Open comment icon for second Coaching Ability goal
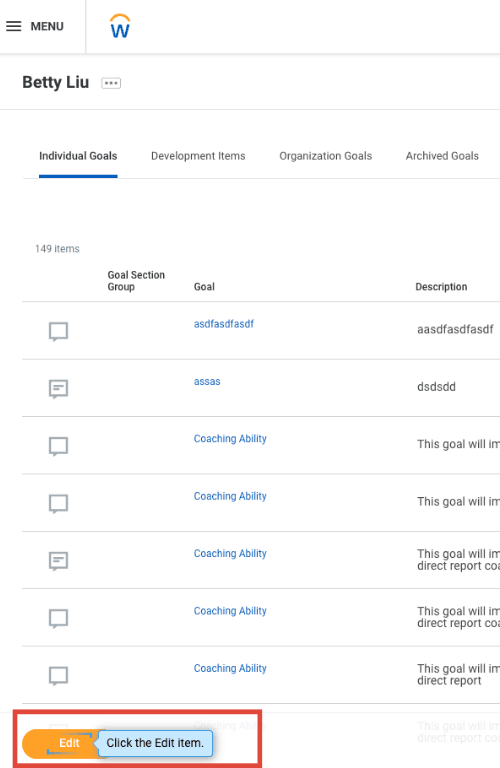The image size is (500, 768). (58, 504)
